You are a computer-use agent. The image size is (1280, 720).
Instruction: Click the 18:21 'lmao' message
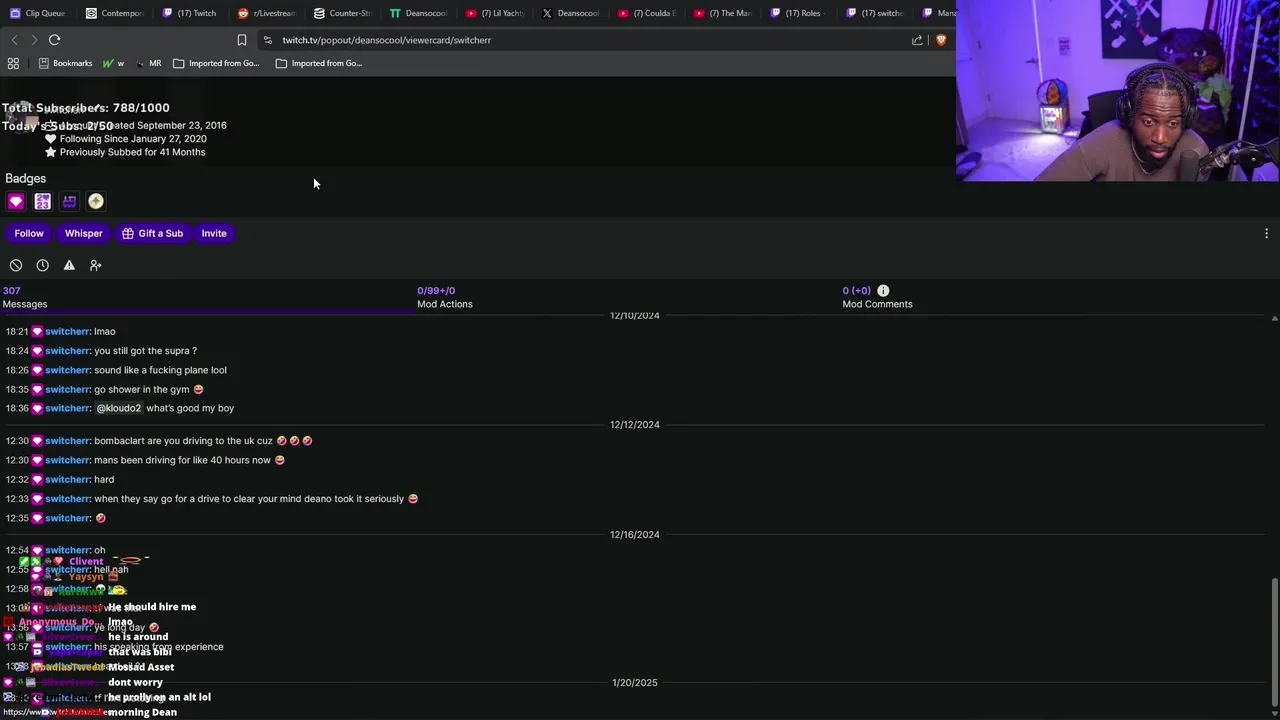coord(105,331)
